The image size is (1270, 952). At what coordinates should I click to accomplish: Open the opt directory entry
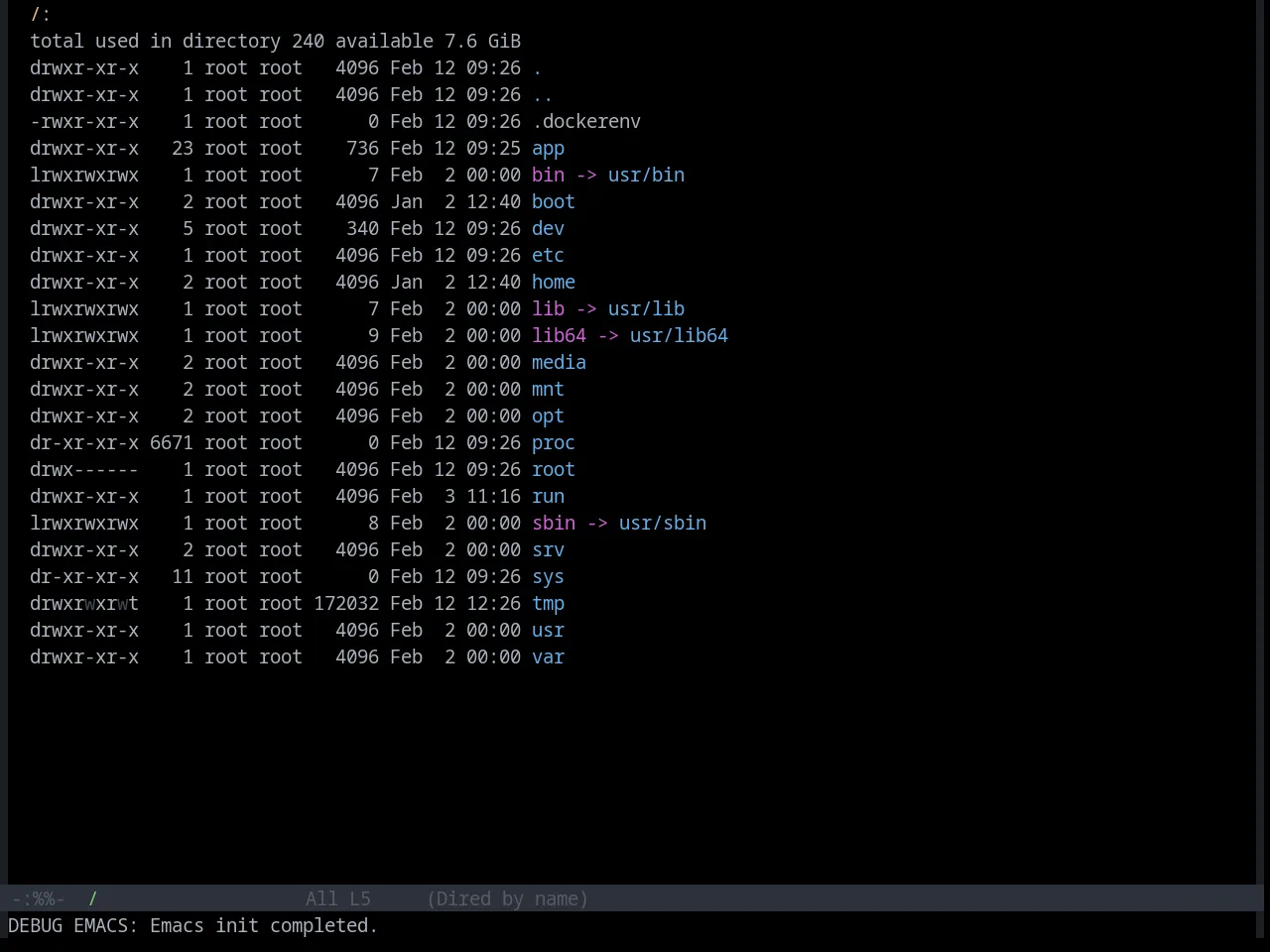(x=548, y=416)
